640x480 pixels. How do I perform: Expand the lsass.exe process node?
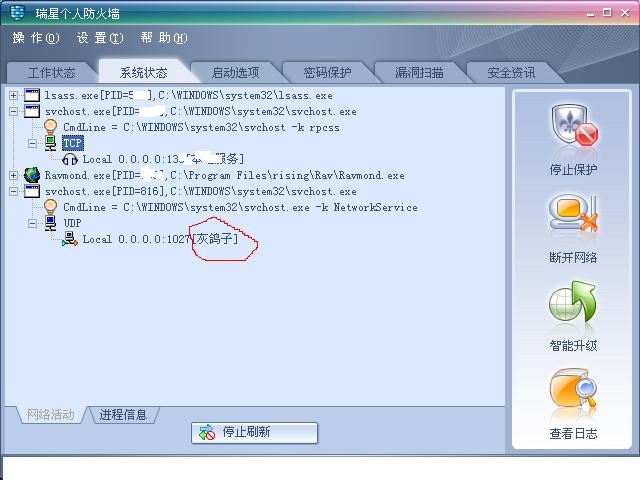(13, 96)
